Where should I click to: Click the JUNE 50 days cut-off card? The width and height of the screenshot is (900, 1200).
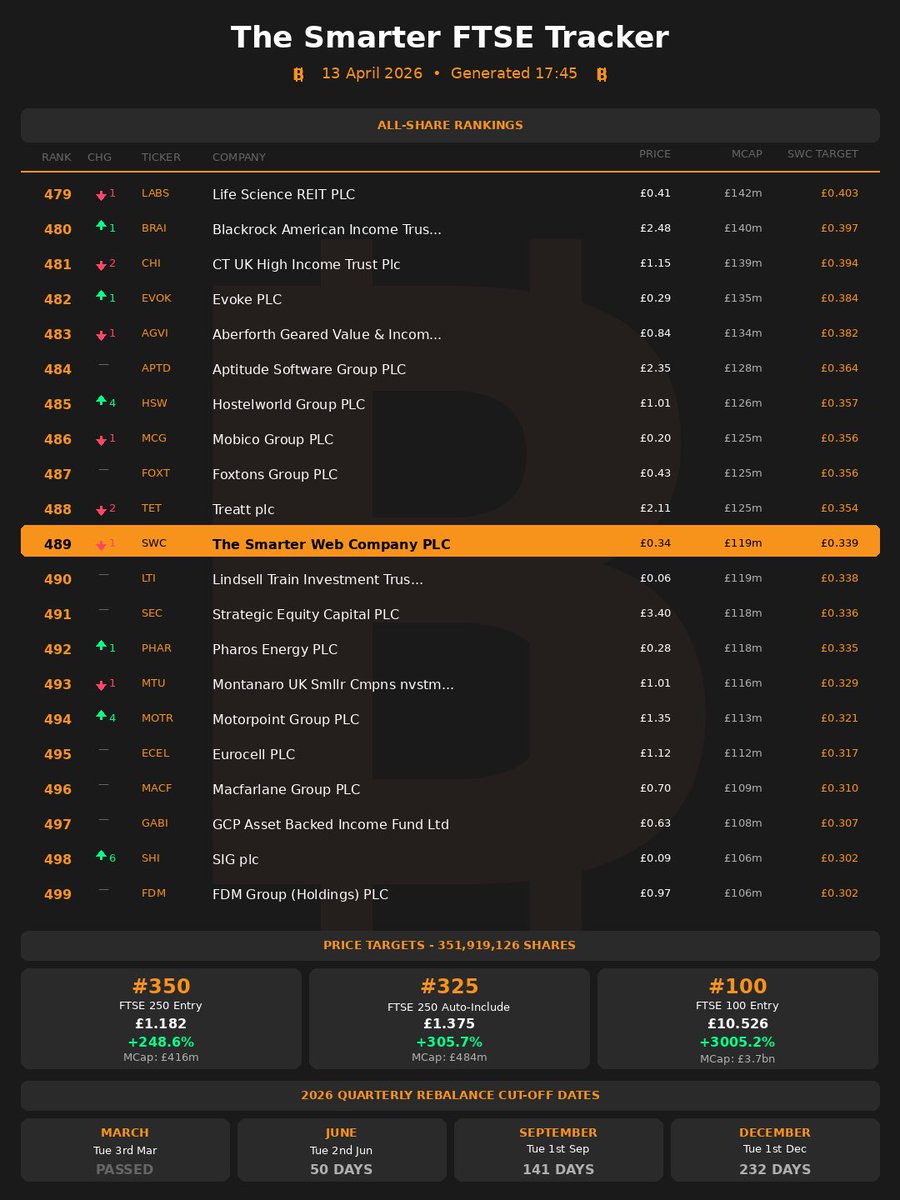[341, 1150]
